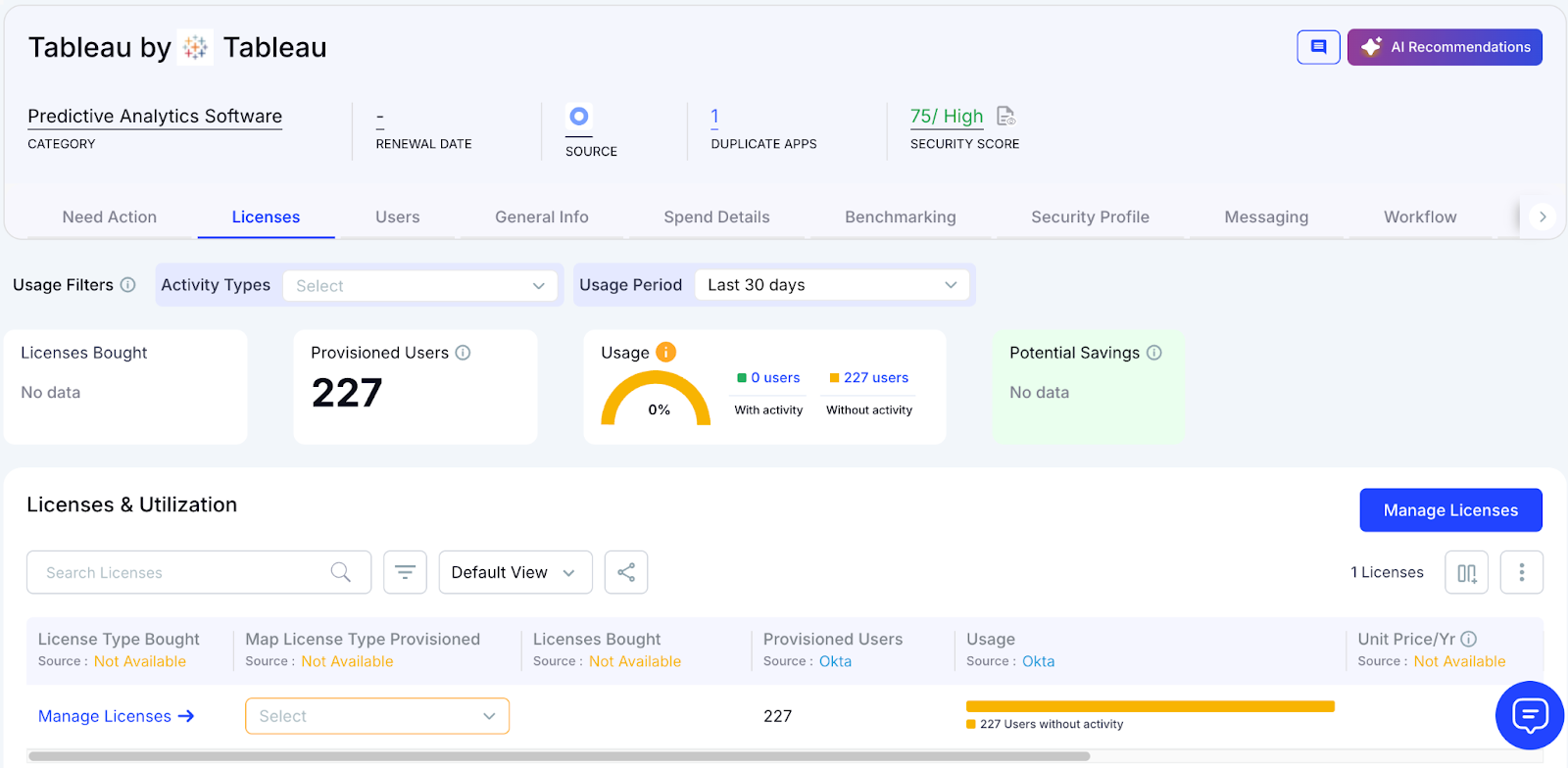Click the Okta source under Usage column
This screenshot has width=1568, height=768.
1039,662
